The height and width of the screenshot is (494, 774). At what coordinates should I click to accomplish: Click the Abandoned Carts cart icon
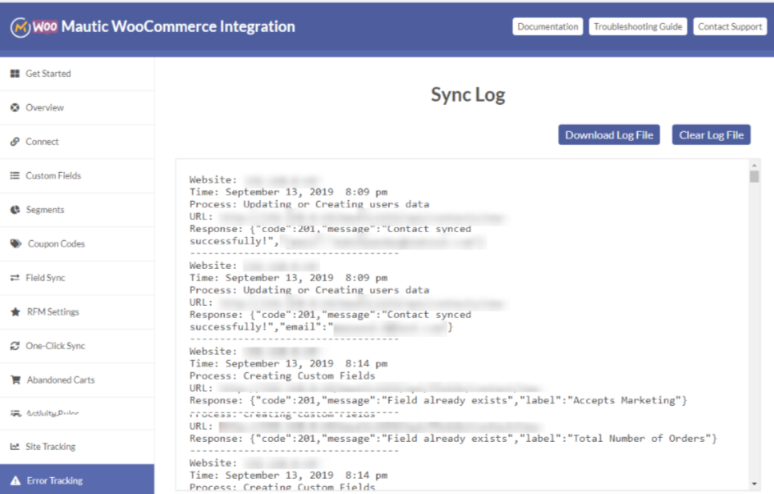point(16,380)
